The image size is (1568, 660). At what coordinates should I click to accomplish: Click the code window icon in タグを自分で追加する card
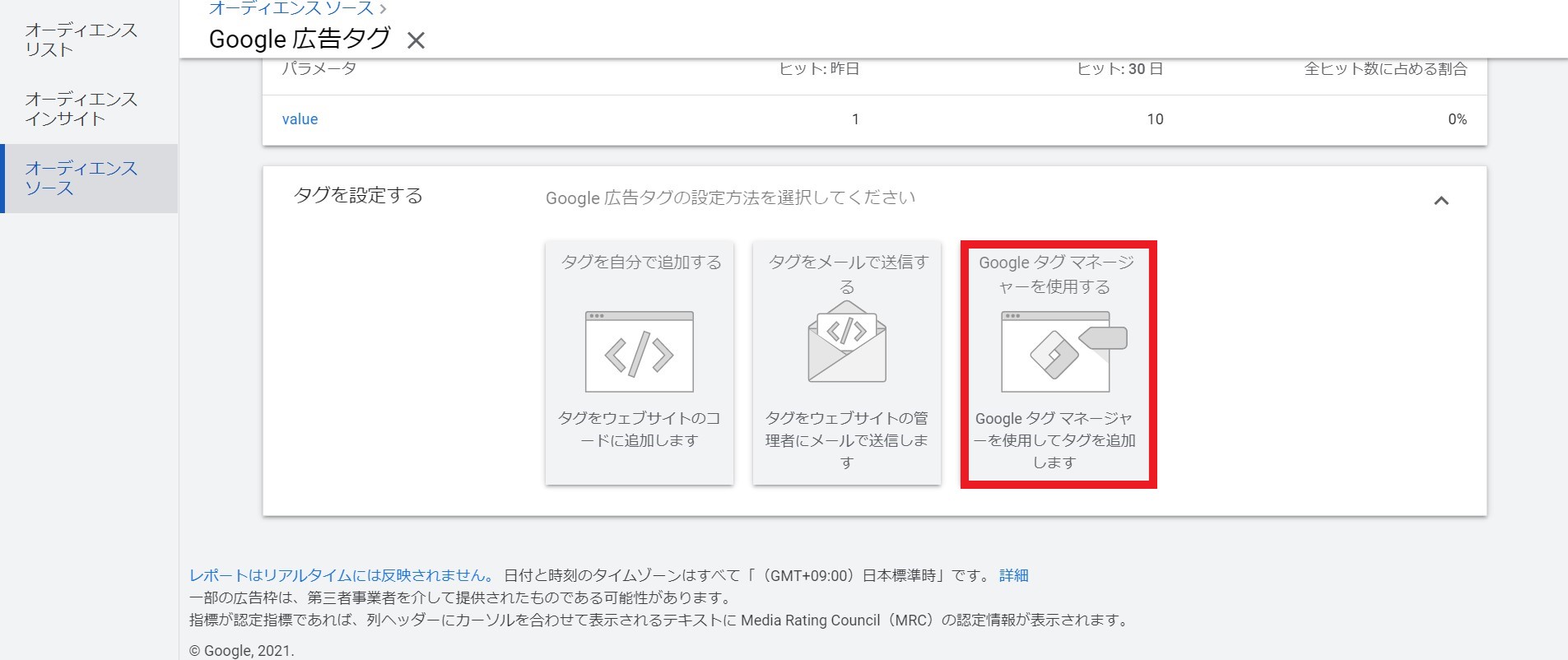(639, 351)
